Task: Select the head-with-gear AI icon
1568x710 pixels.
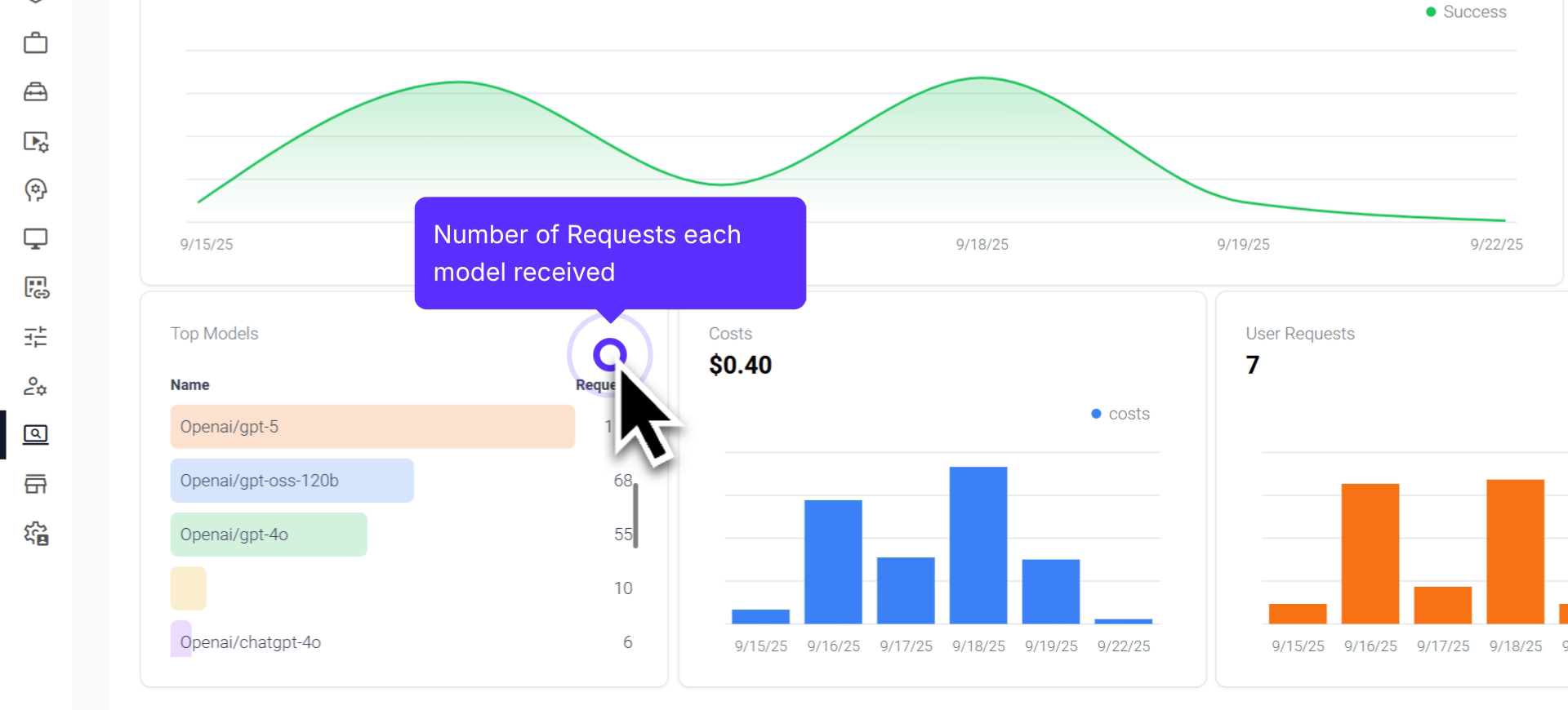Action: [35, 190]
